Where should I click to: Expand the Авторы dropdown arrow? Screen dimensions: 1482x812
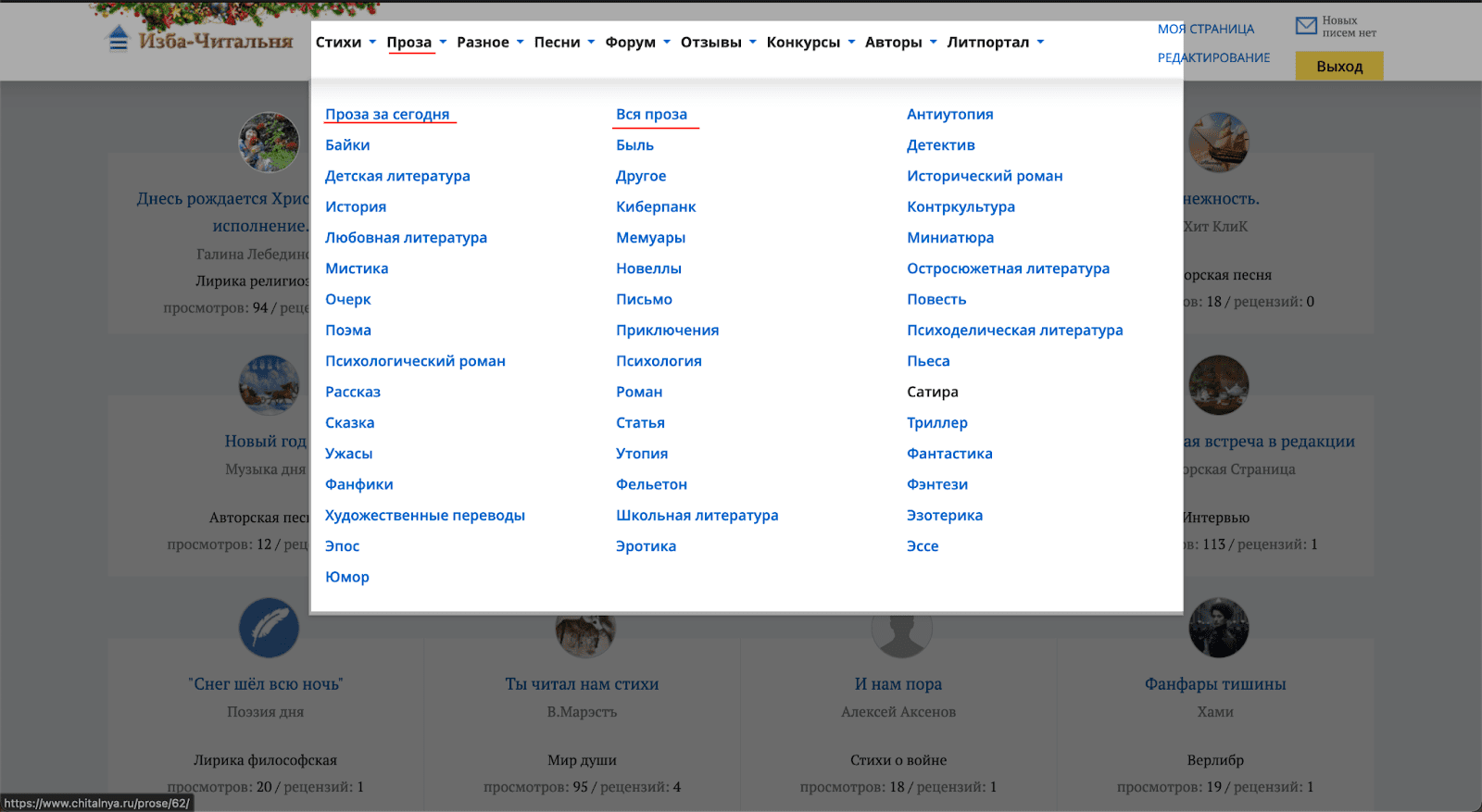(934, 42)
